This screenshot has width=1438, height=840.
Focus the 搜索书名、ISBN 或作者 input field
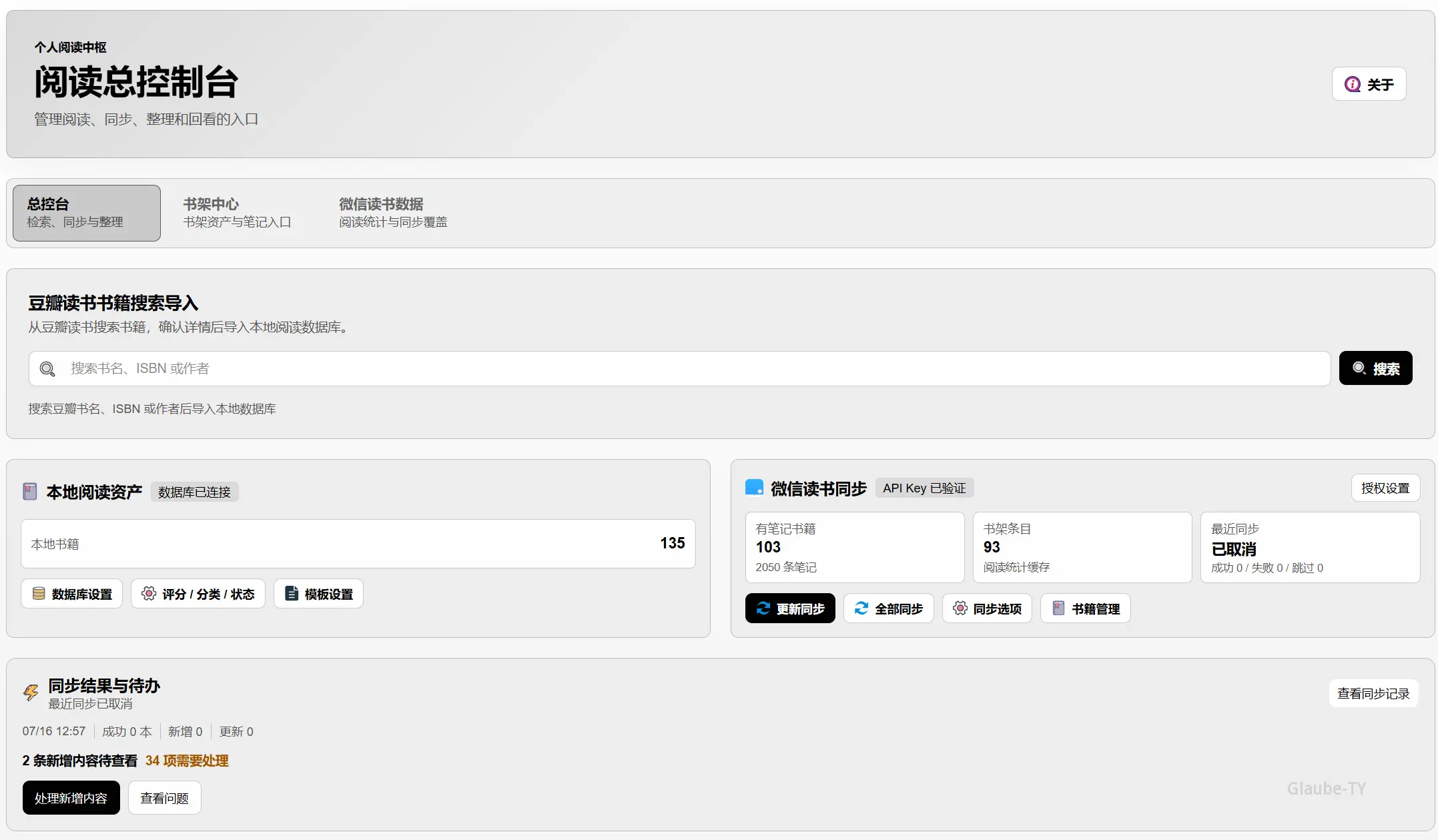point(679,369)
